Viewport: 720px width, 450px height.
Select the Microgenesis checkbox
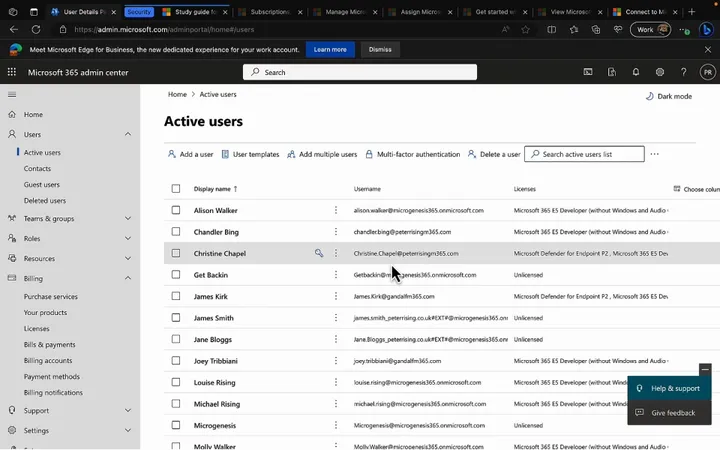176,425
